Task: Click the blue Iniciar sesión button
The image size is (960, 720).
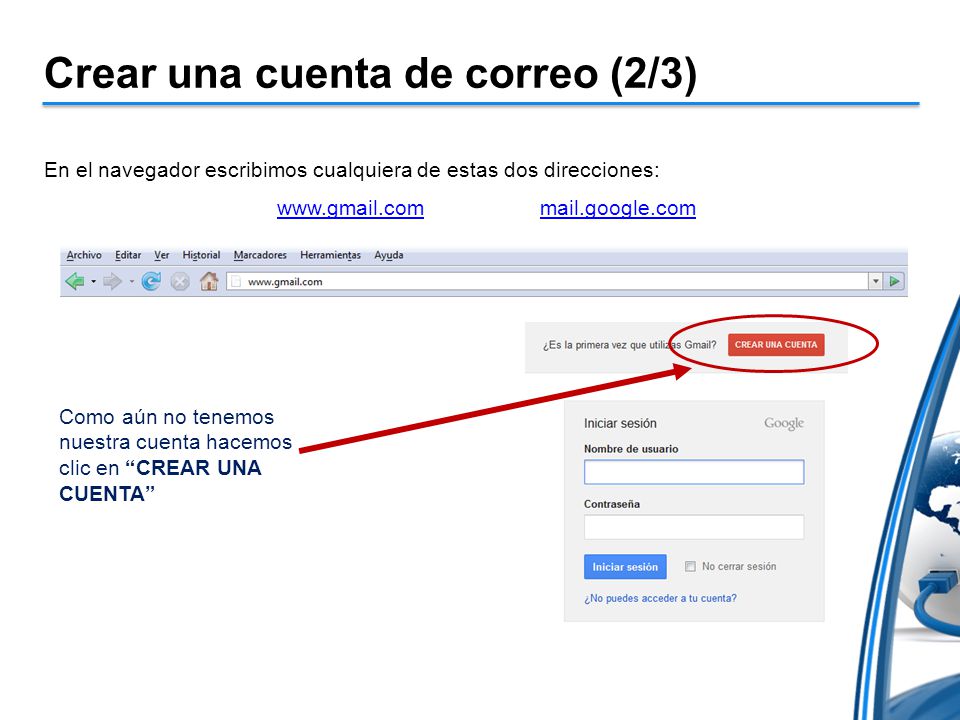Action: point(625,567)
